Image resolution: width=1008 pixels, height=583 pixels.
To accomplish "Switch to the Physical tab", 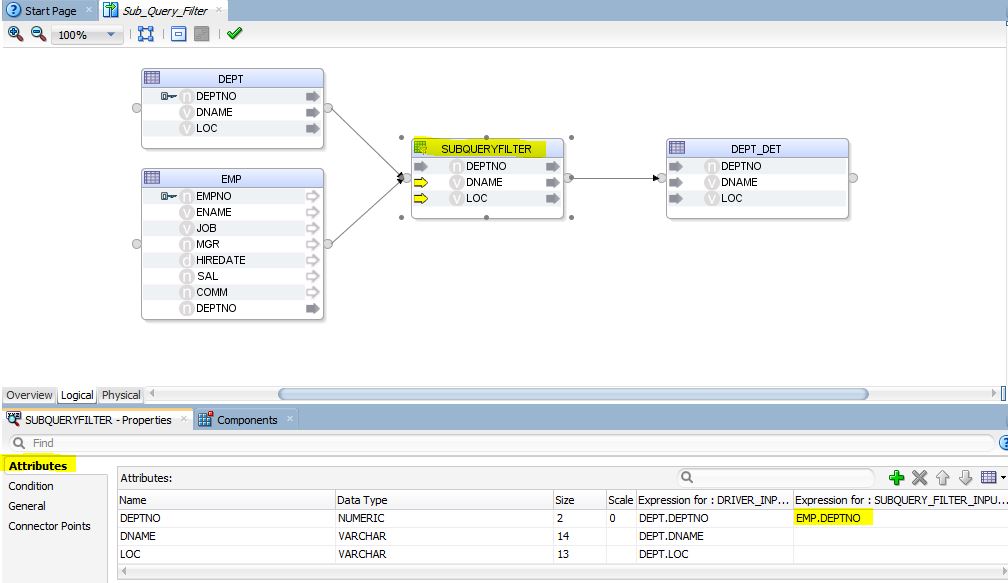I will (120, 395).
